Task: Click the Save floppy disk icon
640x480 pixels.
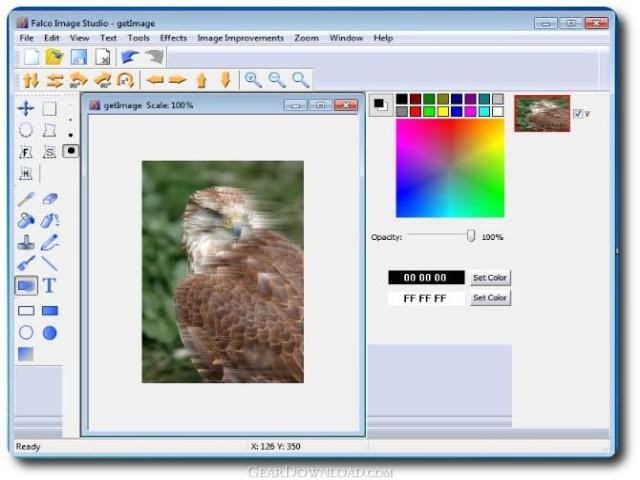Action: click(x=79, y=57)
